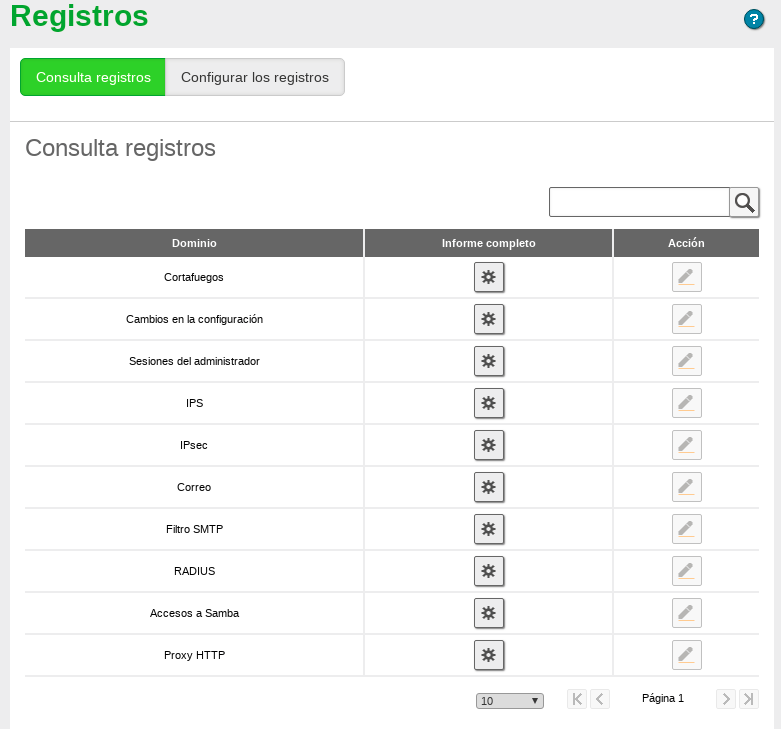Open full report for Filtro SMTP
Image resolution: width=781 pixels, height=729 pixels.
489,529
